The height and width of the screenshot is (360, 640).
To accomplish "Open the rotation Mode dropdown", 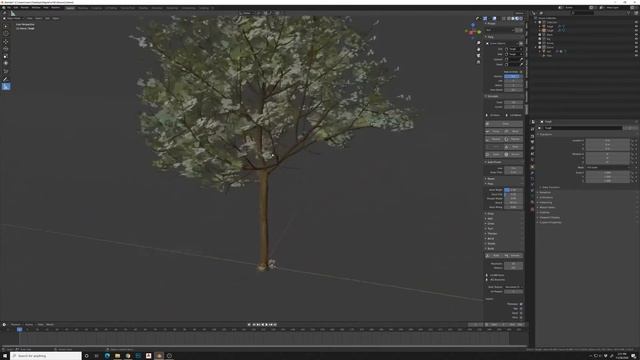I will 607,167.
